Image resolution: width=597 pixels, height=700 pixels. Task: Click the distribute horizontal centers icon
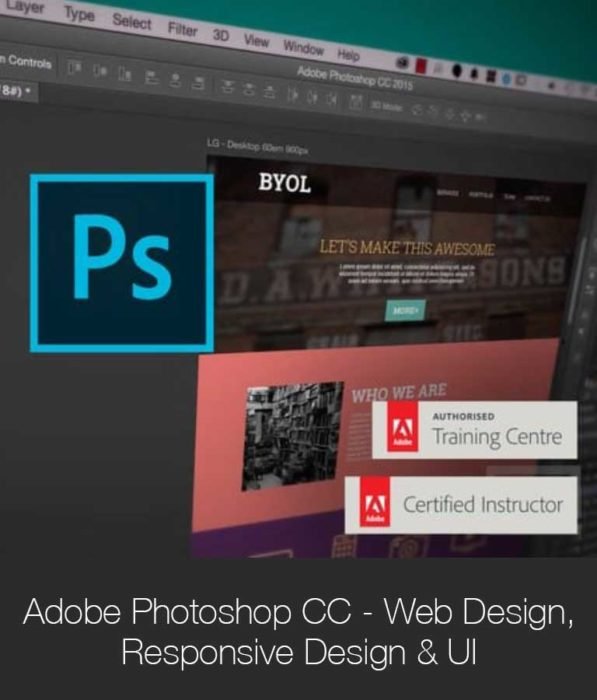313,96
